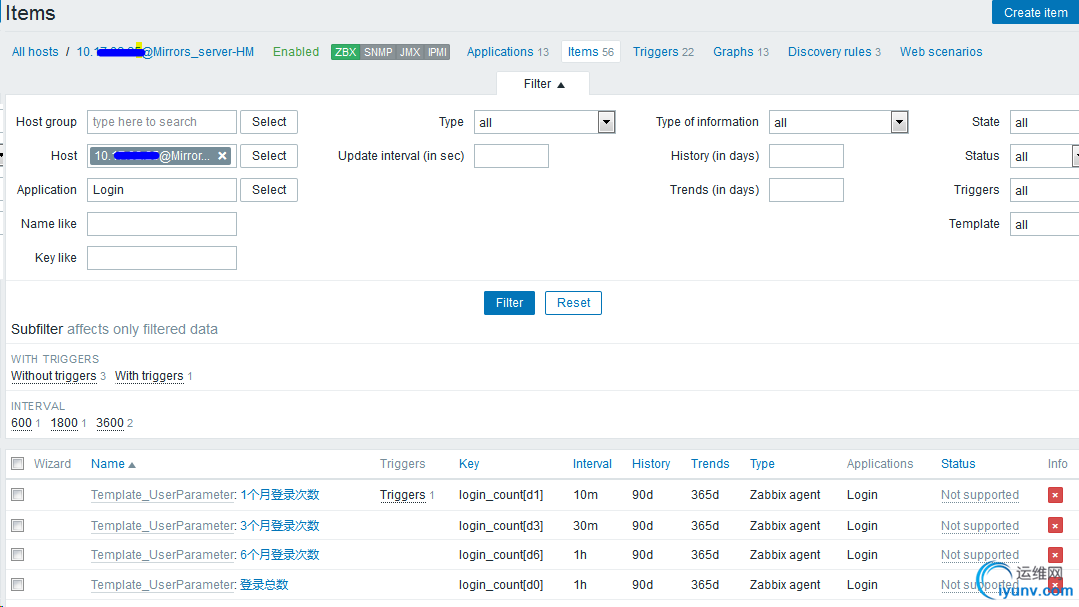Sort by Key column header
1079x607 pixels.
tap(469, 464)
